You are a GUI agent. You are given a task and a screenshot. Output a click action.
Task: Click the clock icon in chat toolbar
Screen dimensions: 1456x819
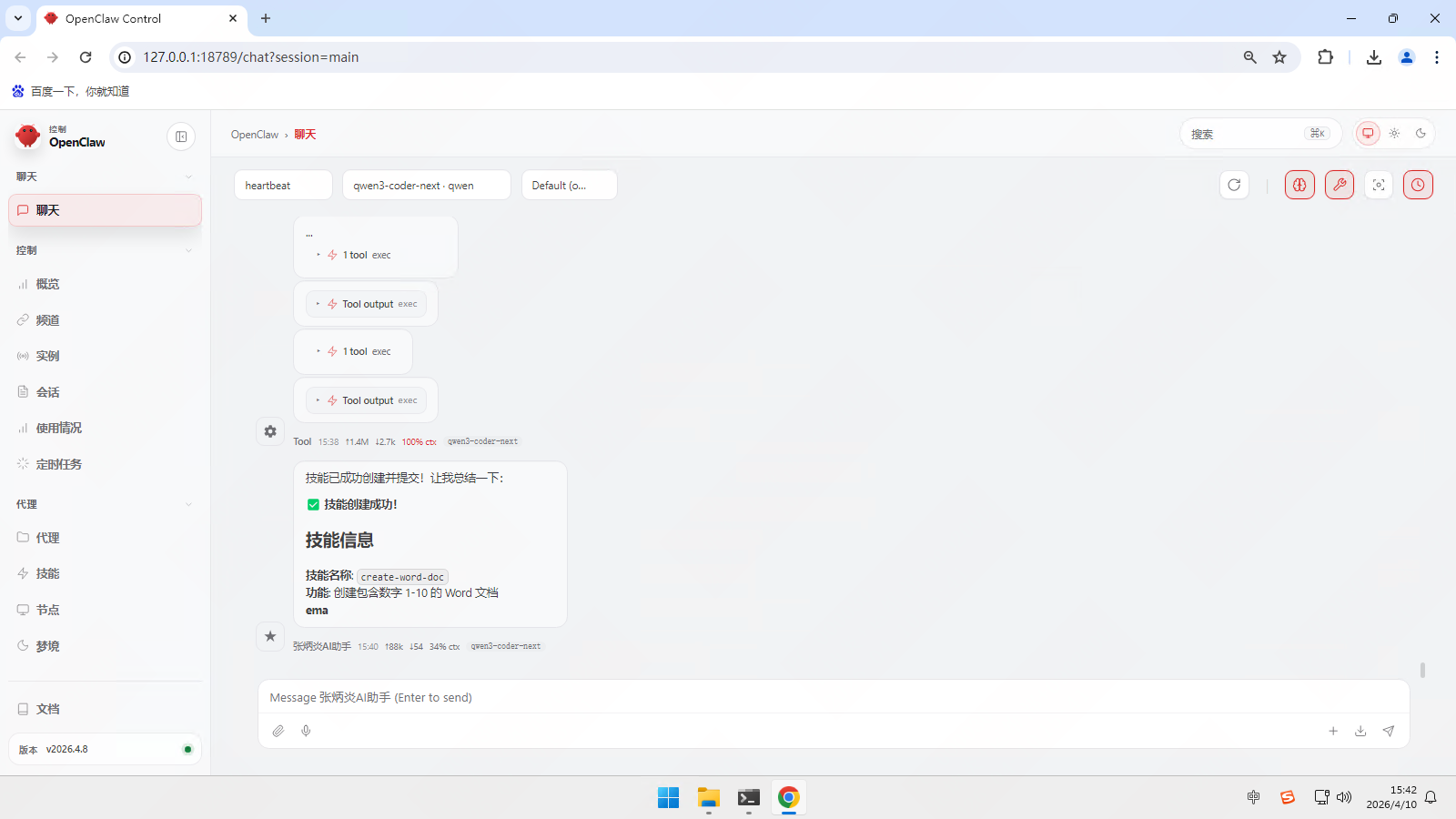(x=1418, y=185)
